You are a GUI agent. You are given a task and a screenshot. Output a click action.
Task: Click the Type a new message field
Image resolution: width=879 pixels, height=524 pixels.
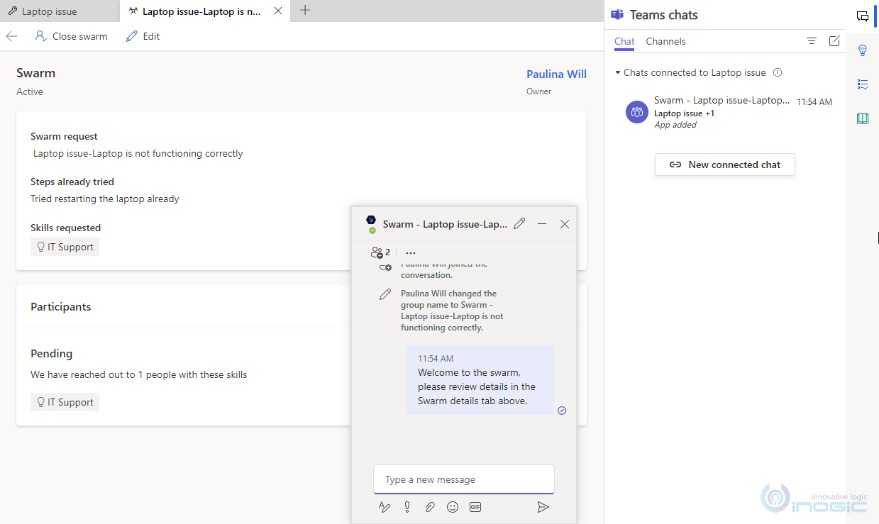coord(464,480)
